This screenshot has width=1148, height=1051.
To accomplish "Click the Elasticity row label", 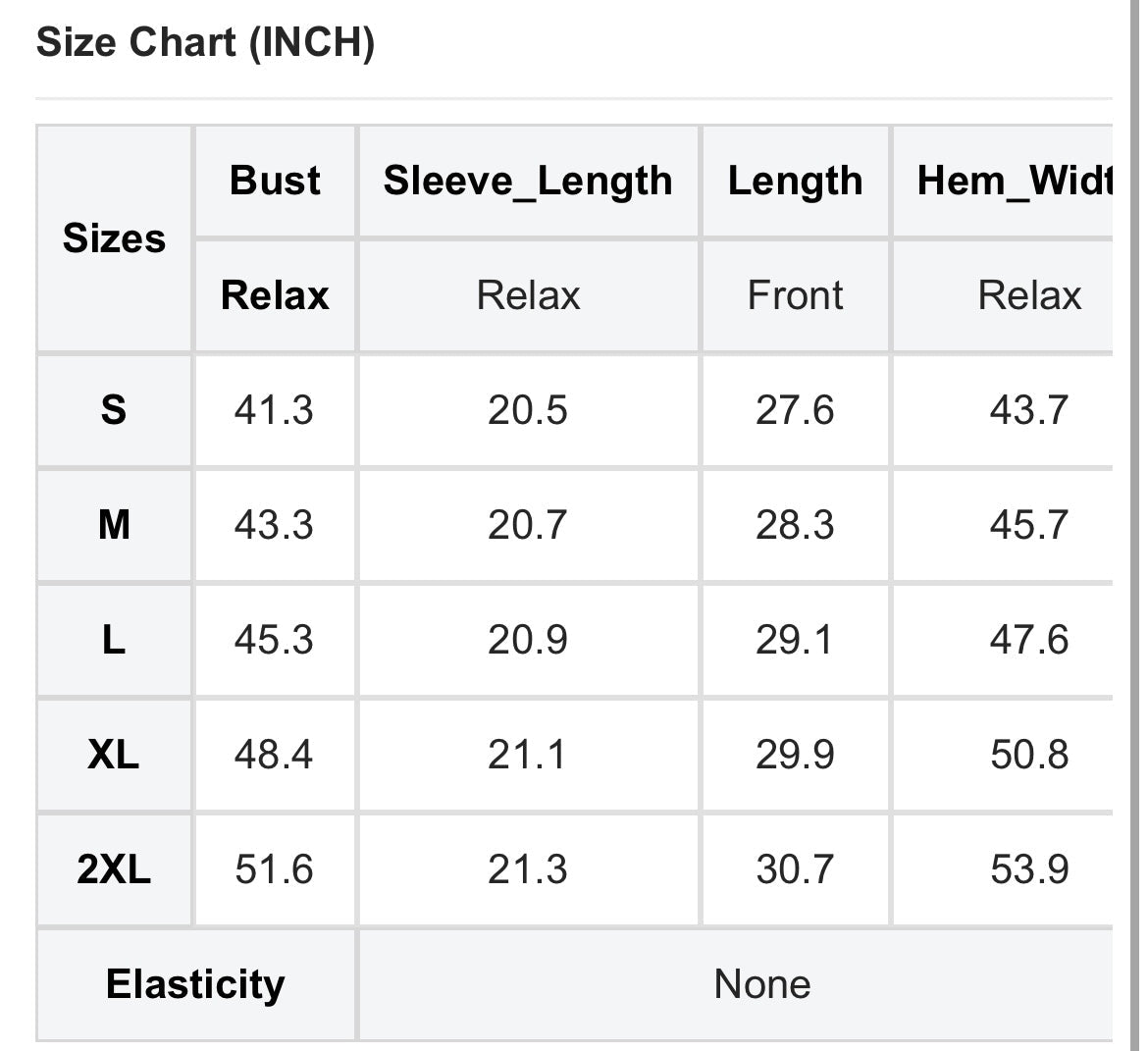I will [x=195, y=984].
